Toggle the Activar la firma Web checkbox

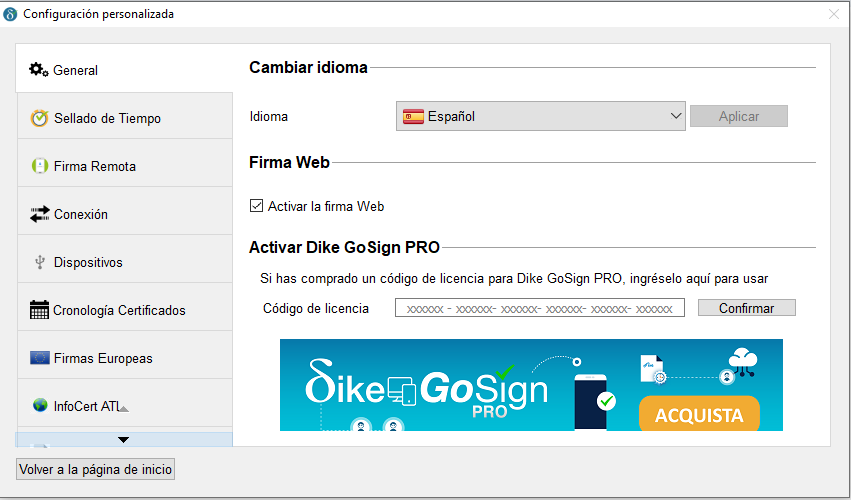tap(256, 206)
